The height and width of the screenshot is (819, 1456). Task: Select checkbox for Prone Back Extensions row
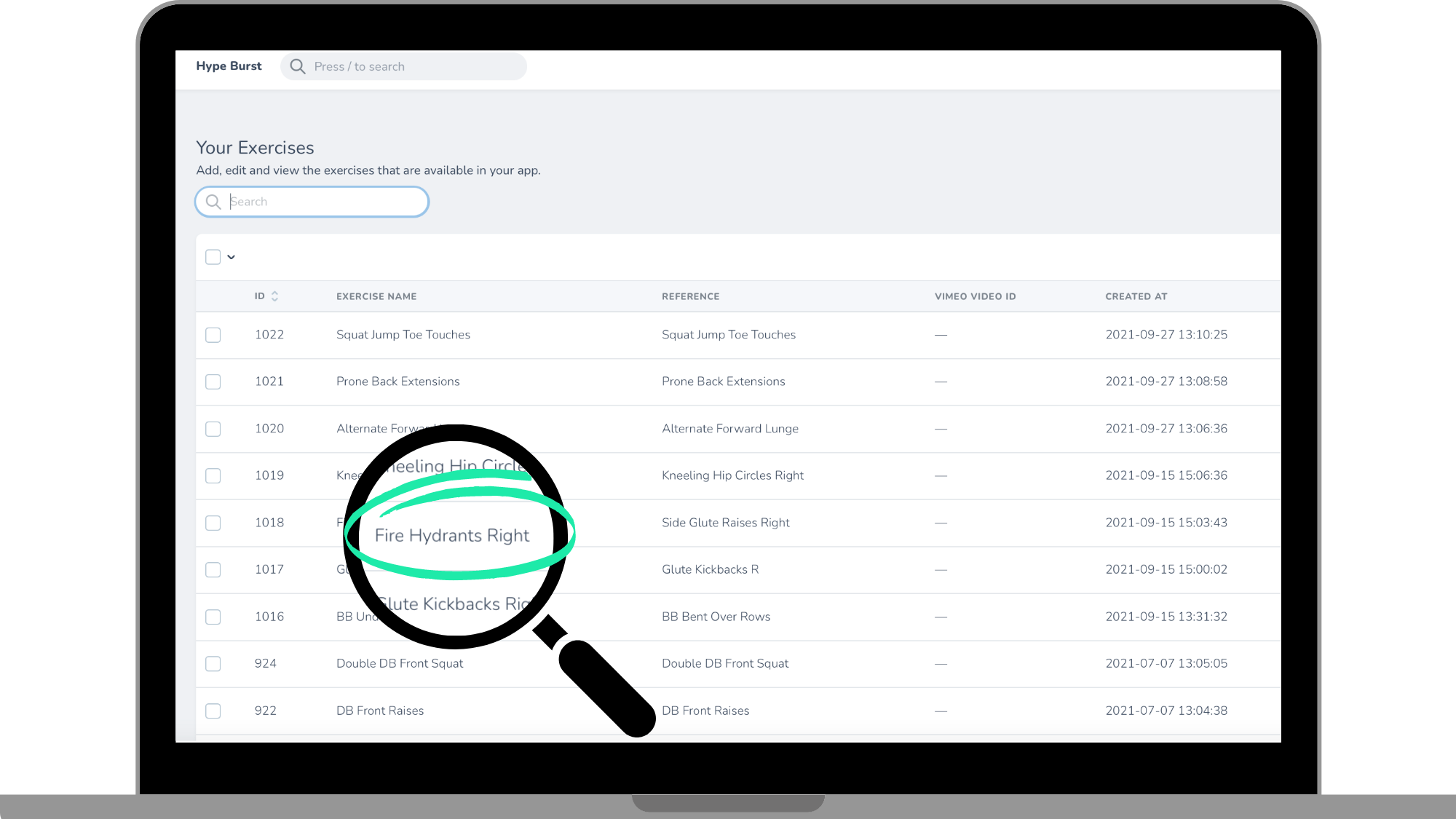(213, 381)
